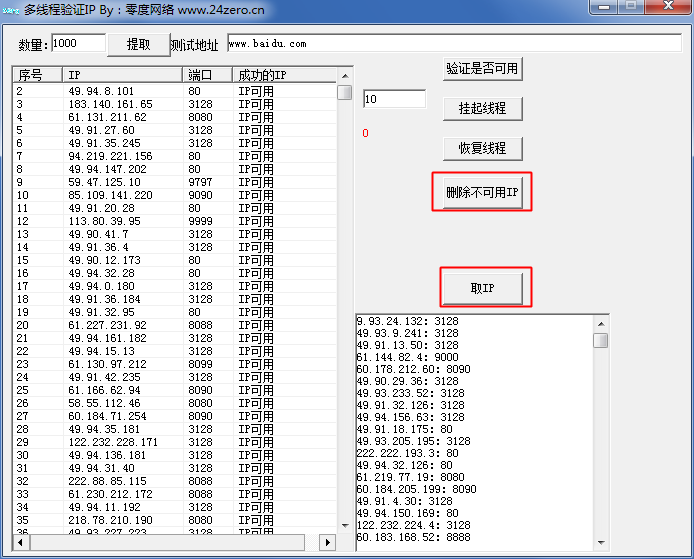The width and height of the screenshot is (694, 559).
Task: Select row with IP 222.88.85.115
Action: [175, 481]
